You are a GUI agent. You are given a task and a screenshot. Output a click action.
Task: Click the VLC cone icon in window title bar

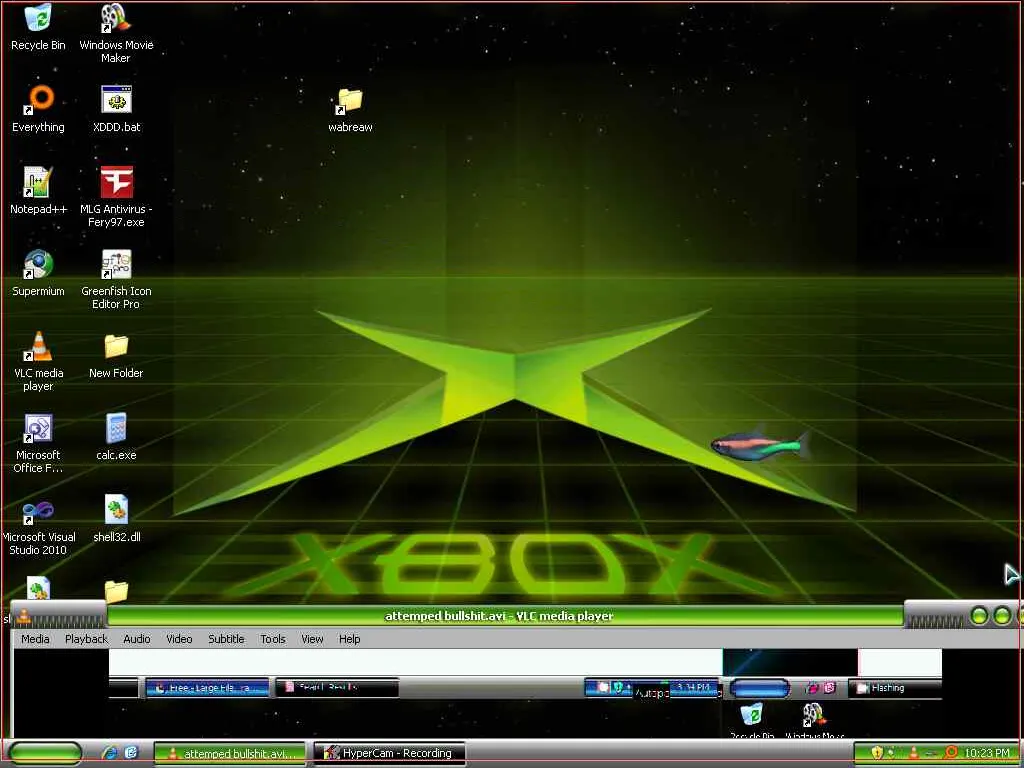click(x=24, y=615)
